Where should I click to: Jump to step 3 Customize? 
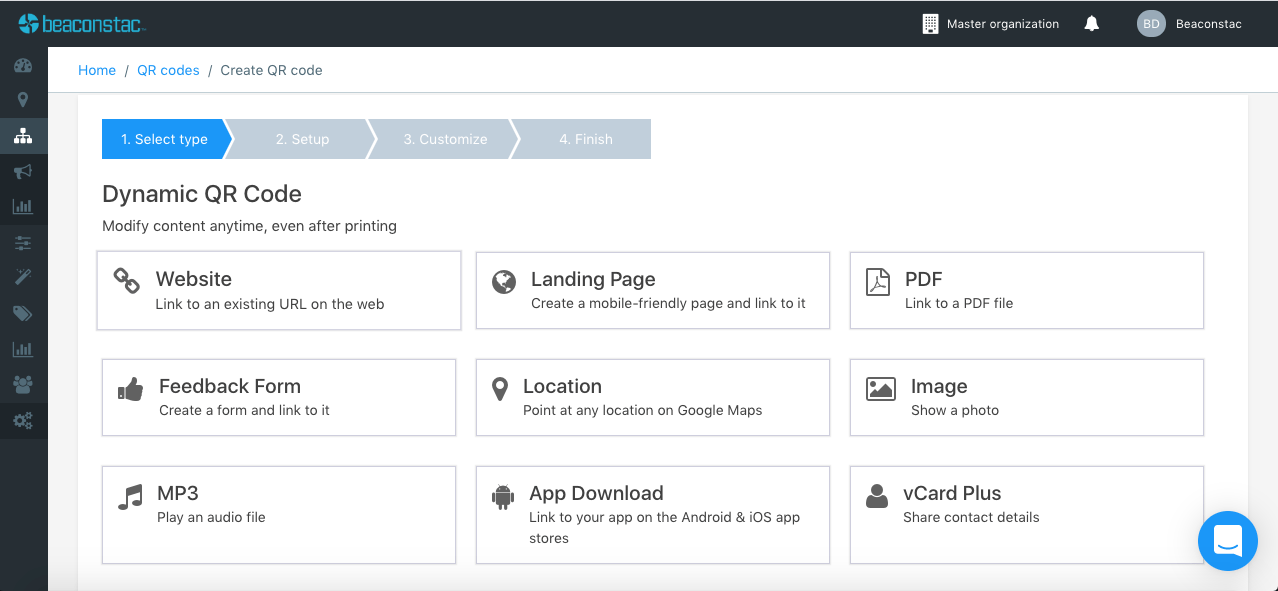pyautogui.click(x=445, y=139)
